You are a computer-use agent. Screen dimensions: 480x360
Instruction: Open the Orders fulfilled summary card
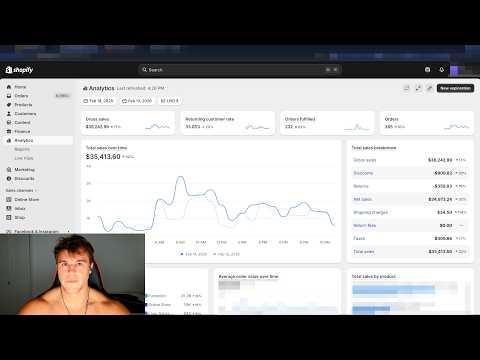(x=327, y=123)
